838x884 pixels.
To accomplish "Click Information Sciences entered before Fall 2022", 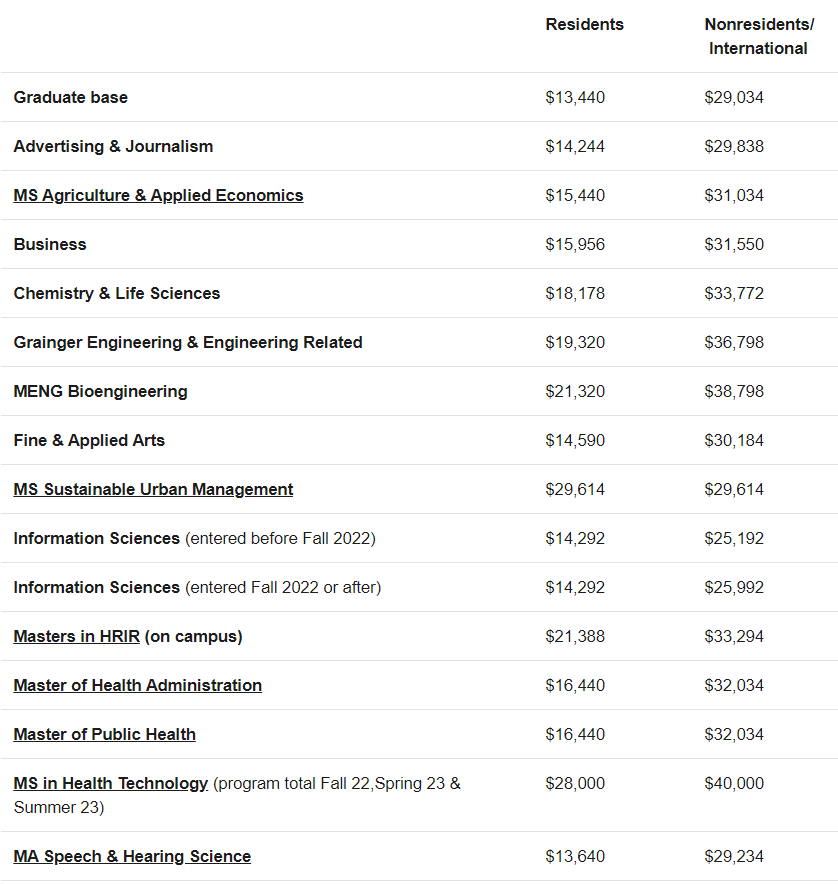I will click(x=195, y=539).
